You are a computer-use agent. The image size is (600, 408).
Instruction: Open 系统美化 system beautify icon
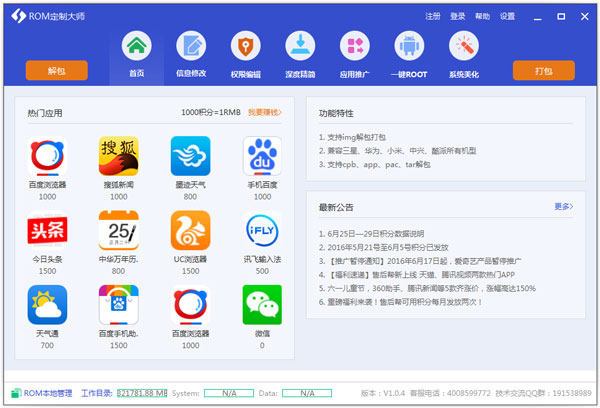[x=464, y=46]
